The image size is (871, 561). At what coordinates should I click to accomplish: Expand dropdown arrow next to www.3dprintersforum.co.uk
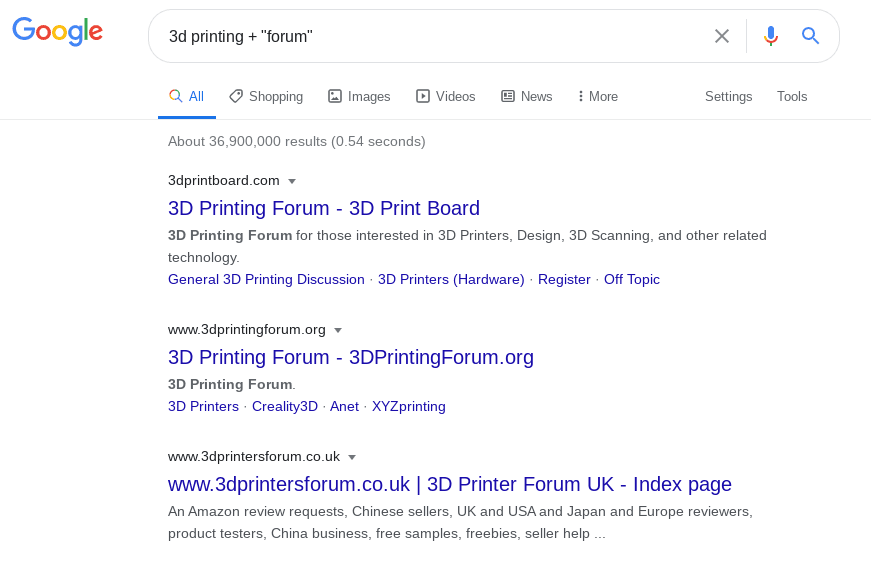(352, 457)
